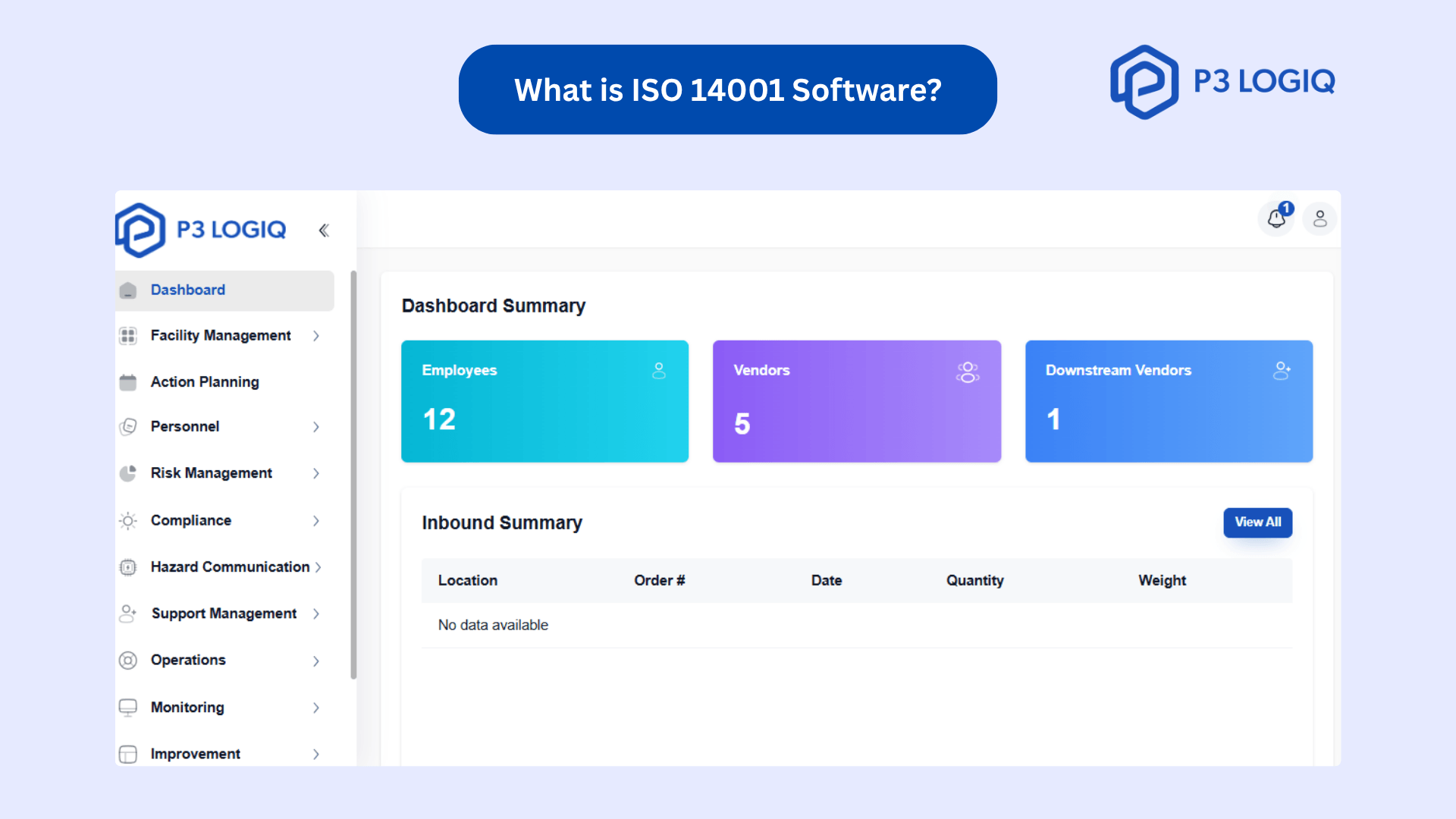Go to Compliance menu item
The width and height of the screenshot is (1456, 819).
224,521
